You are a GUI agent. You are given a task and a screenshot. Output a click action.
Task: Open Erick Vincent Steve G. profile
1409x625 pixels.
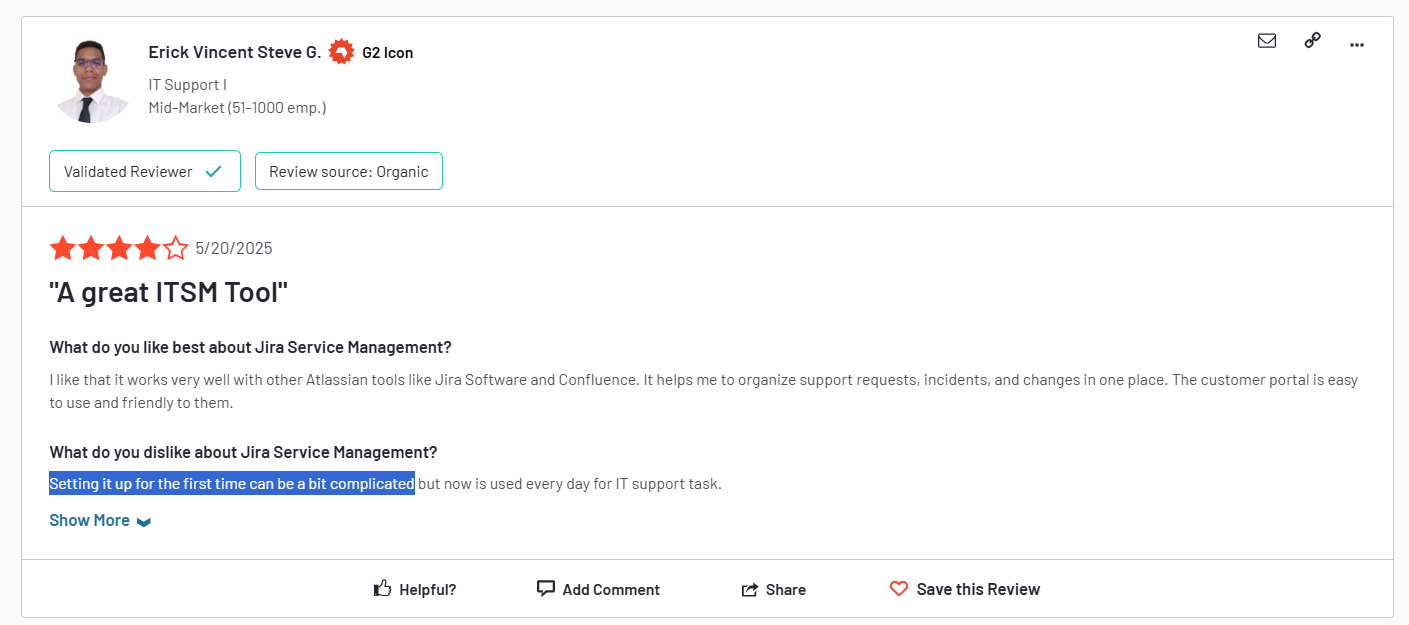coord(235,52)
